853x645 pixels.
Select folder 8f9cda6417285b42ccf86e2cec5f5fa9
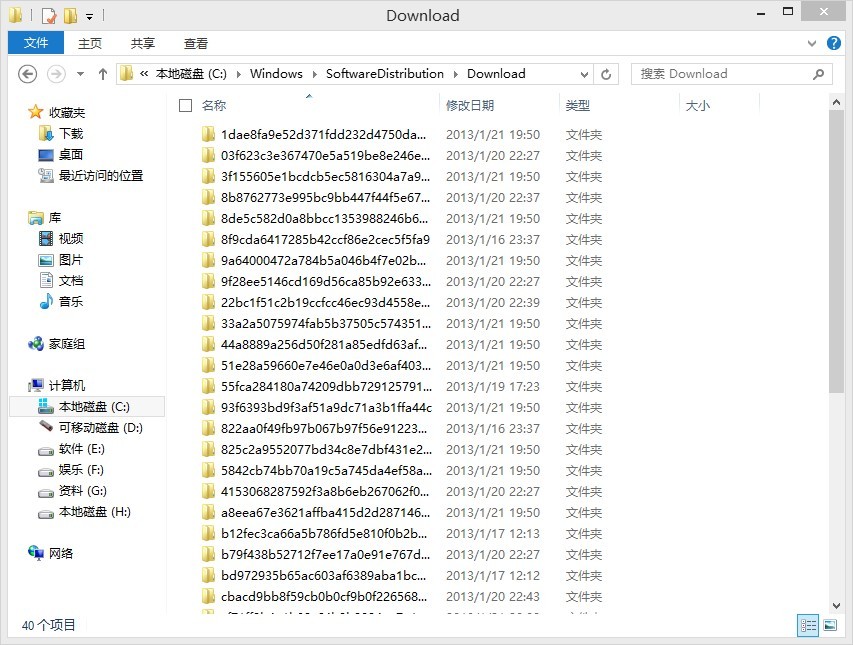tap(325, 239)
